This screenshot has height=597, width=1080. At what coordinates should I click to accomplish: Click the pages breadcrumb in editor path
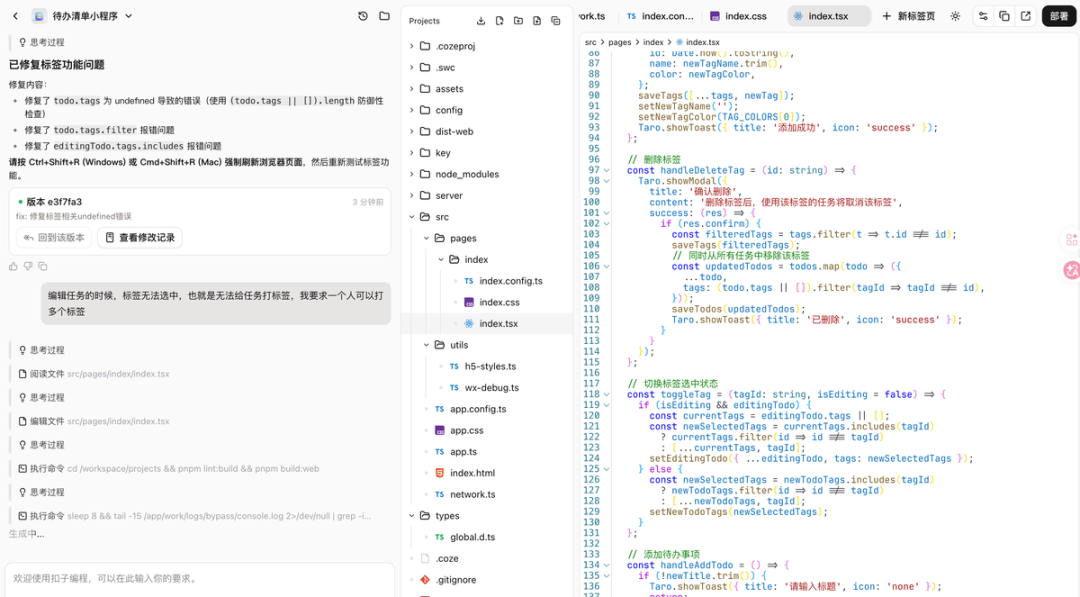[619, 42]
